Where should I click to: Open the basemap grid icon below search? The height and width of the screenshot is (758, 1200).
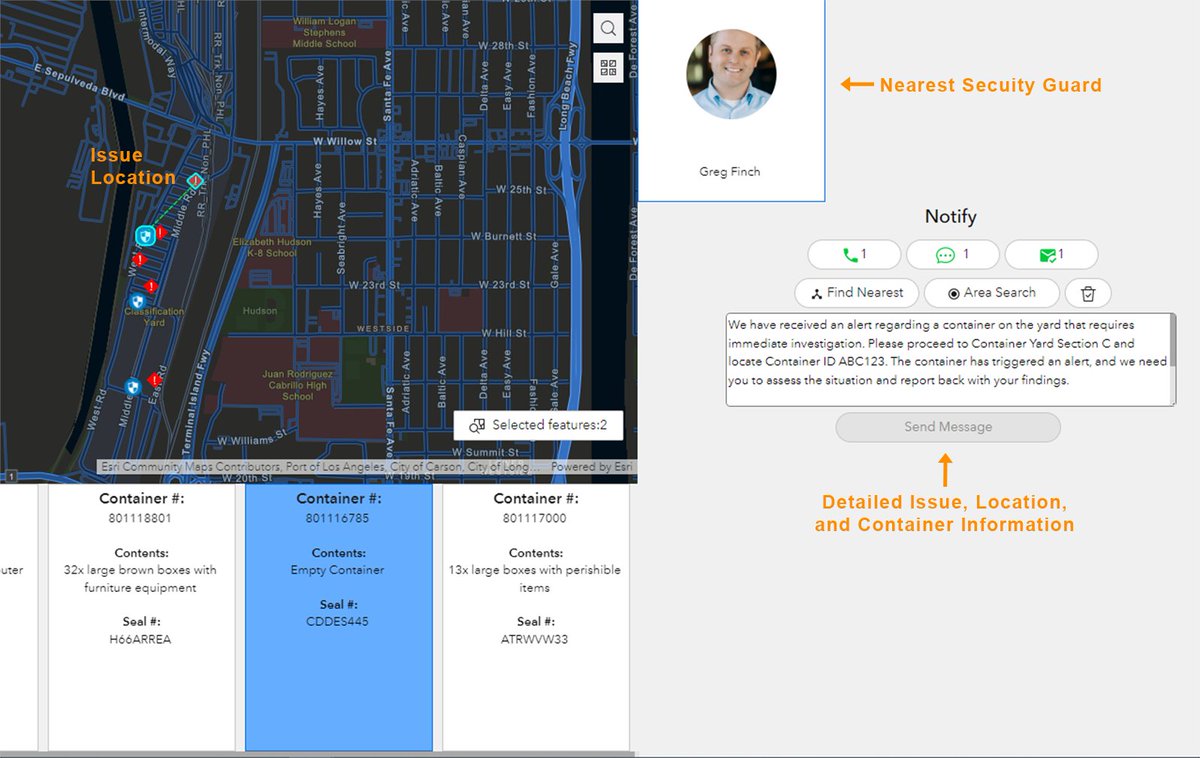coord(608,67)
